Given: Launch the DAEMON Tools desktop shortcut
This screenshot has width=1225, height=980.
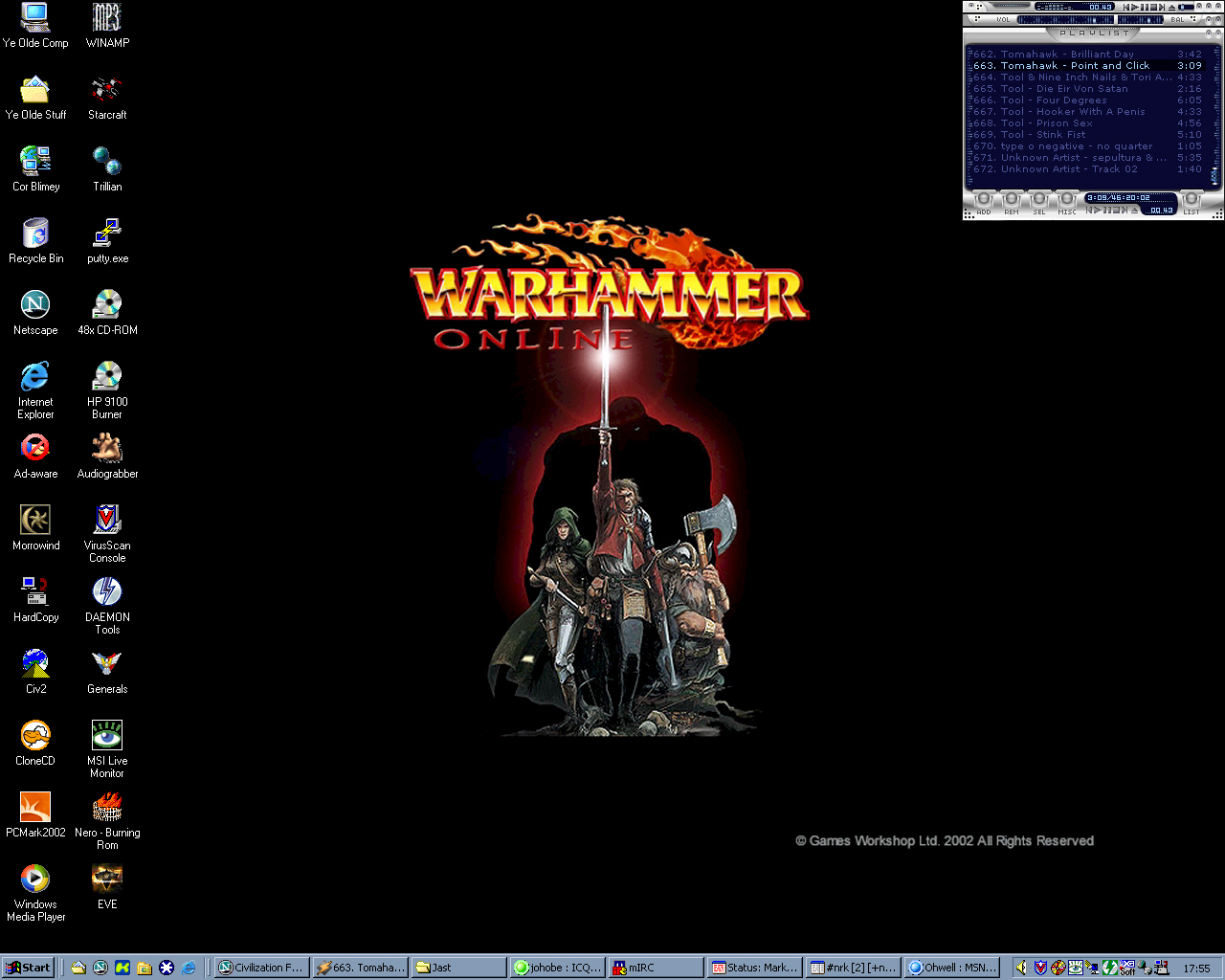Looking at the screenshot, I should (x=107, y=606).
